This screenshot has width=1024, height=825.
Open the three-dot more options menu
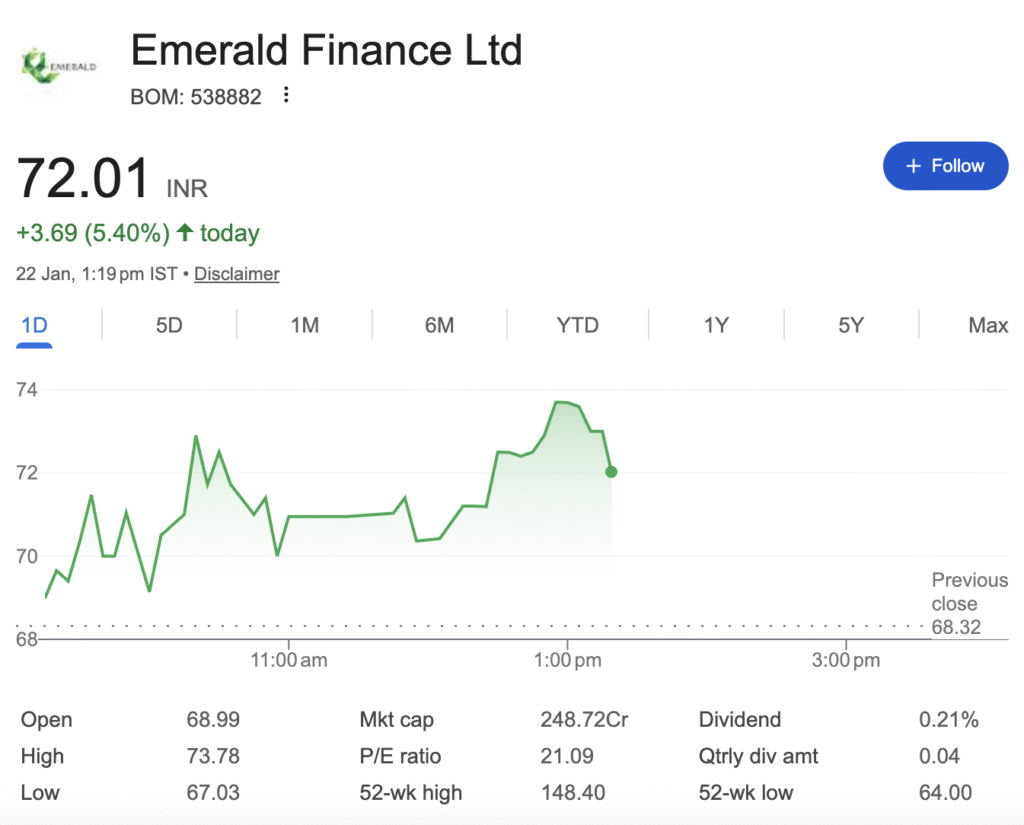(287, 96)
